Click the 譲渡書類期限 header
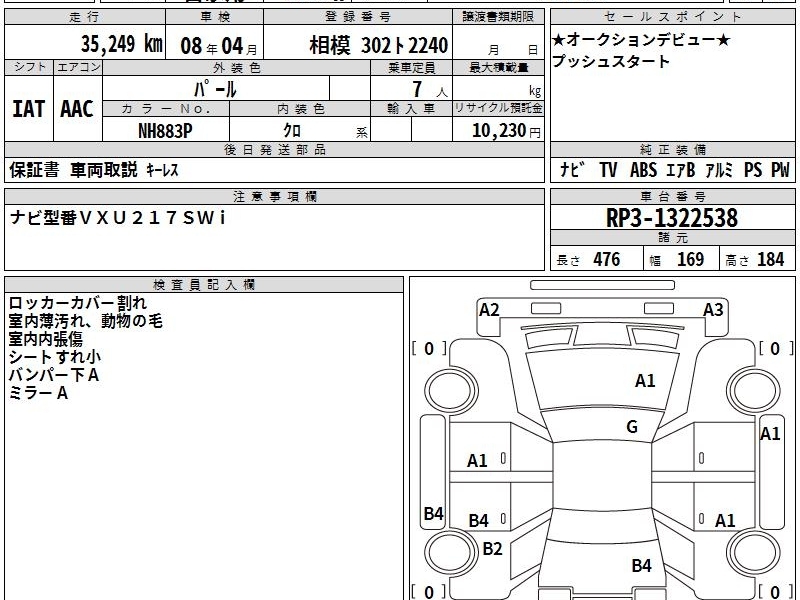This screenshot has height=600, width=800. coord(498,17)
